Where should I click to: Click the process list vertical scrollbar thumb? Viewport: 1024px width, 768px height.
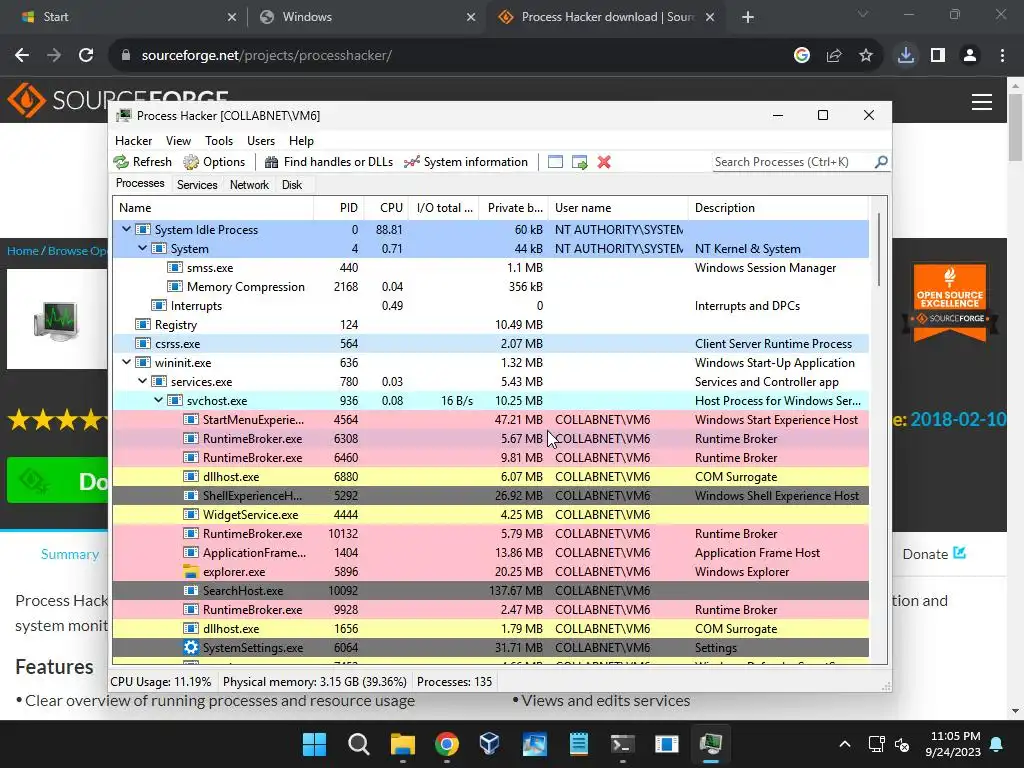[879, 249]
